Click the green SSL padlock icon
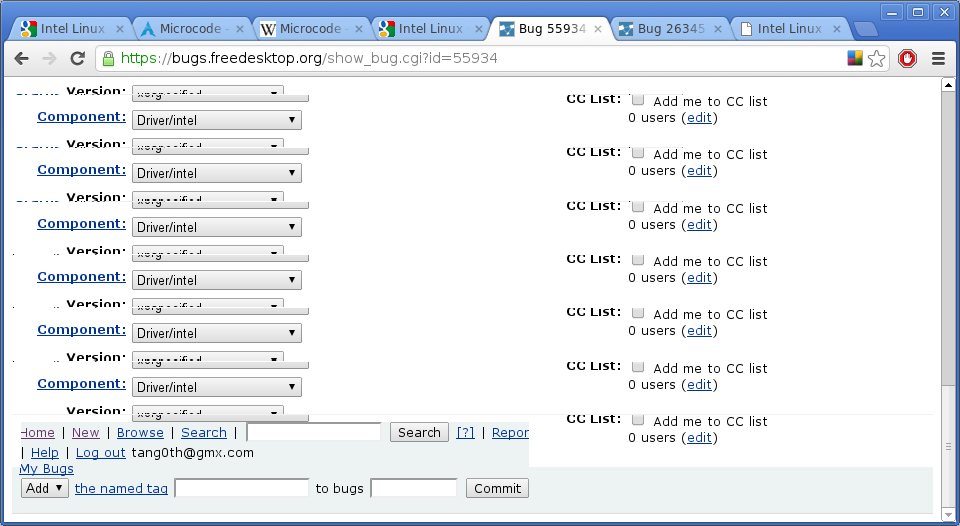This screenshot has width=960, height=526. [108, 59]
